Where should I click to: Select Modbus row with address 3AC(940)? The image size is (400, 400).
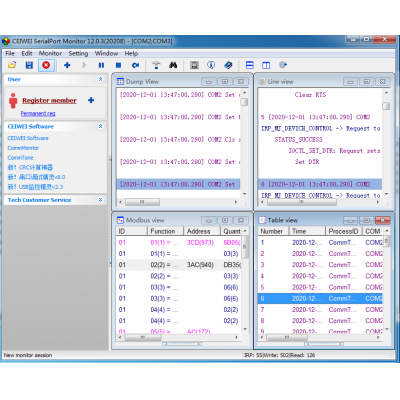[x=178, y=265]
